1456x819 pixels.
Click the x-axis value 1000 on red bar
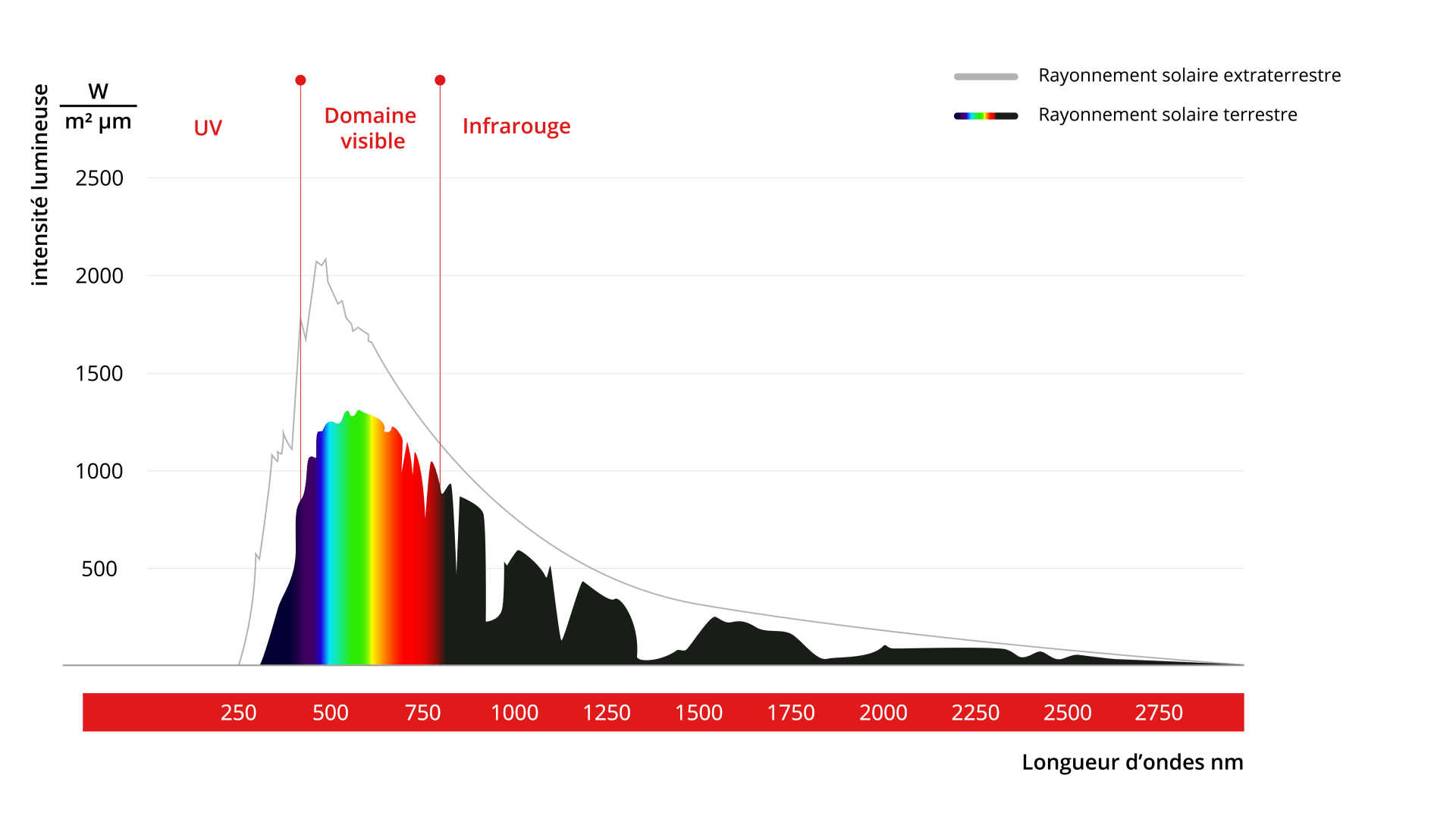tap(515, 713)
